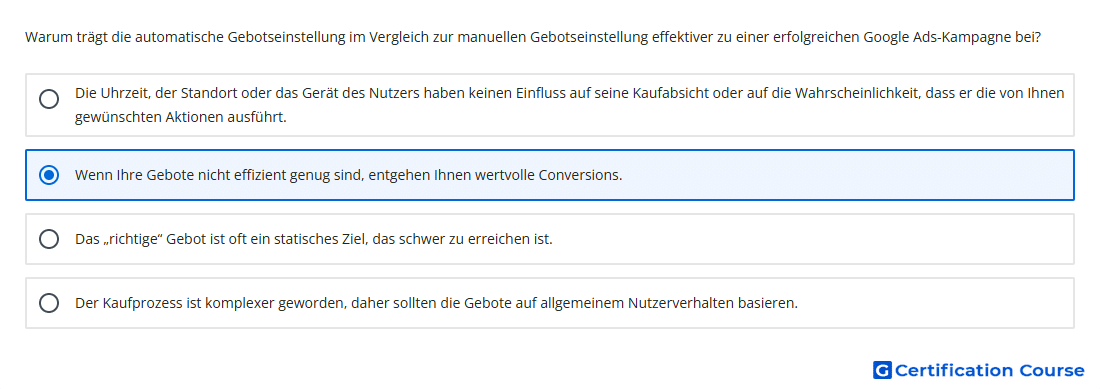The image size is (1100, 389).
Task: Click blank space inside highlighted blue answer box
Action: [x=842, y=175]
